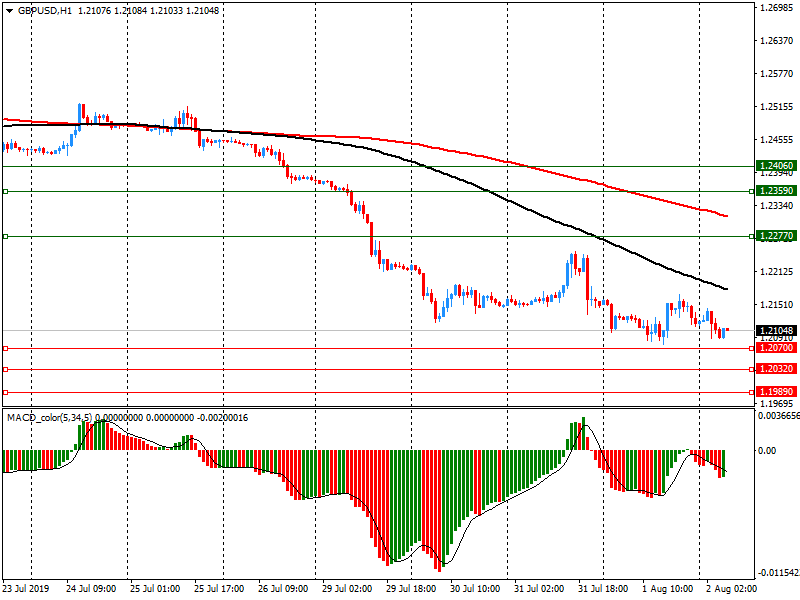Click the 31 Jul 18:00 time axis label

(x=603, y=589)
